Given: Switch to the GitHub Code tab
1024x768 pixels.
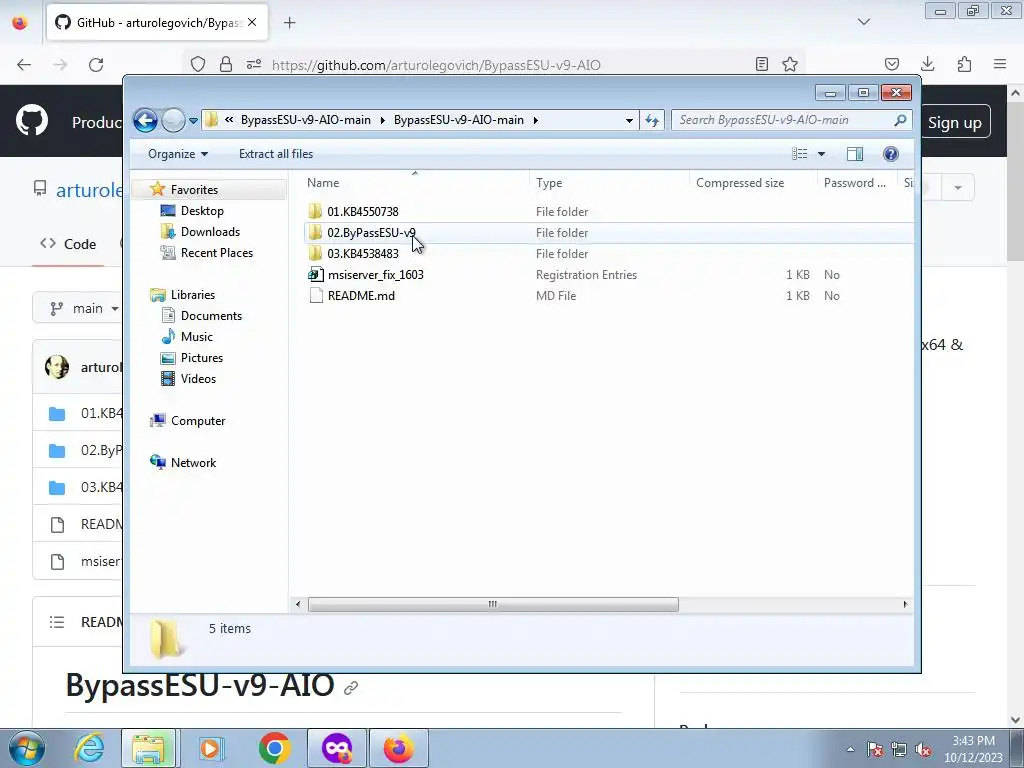Looking at the screenshot, I should pyautogui.click(x=68, y=244).
